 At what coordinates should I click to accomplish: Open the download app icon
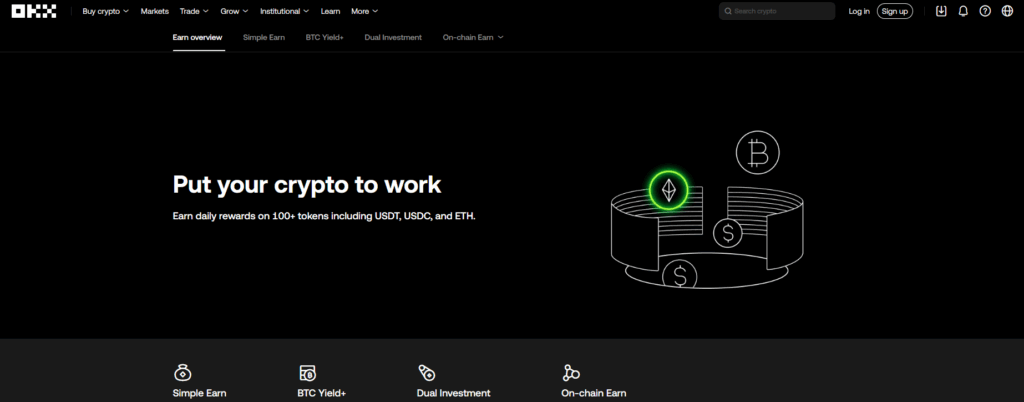coord(941,11)
